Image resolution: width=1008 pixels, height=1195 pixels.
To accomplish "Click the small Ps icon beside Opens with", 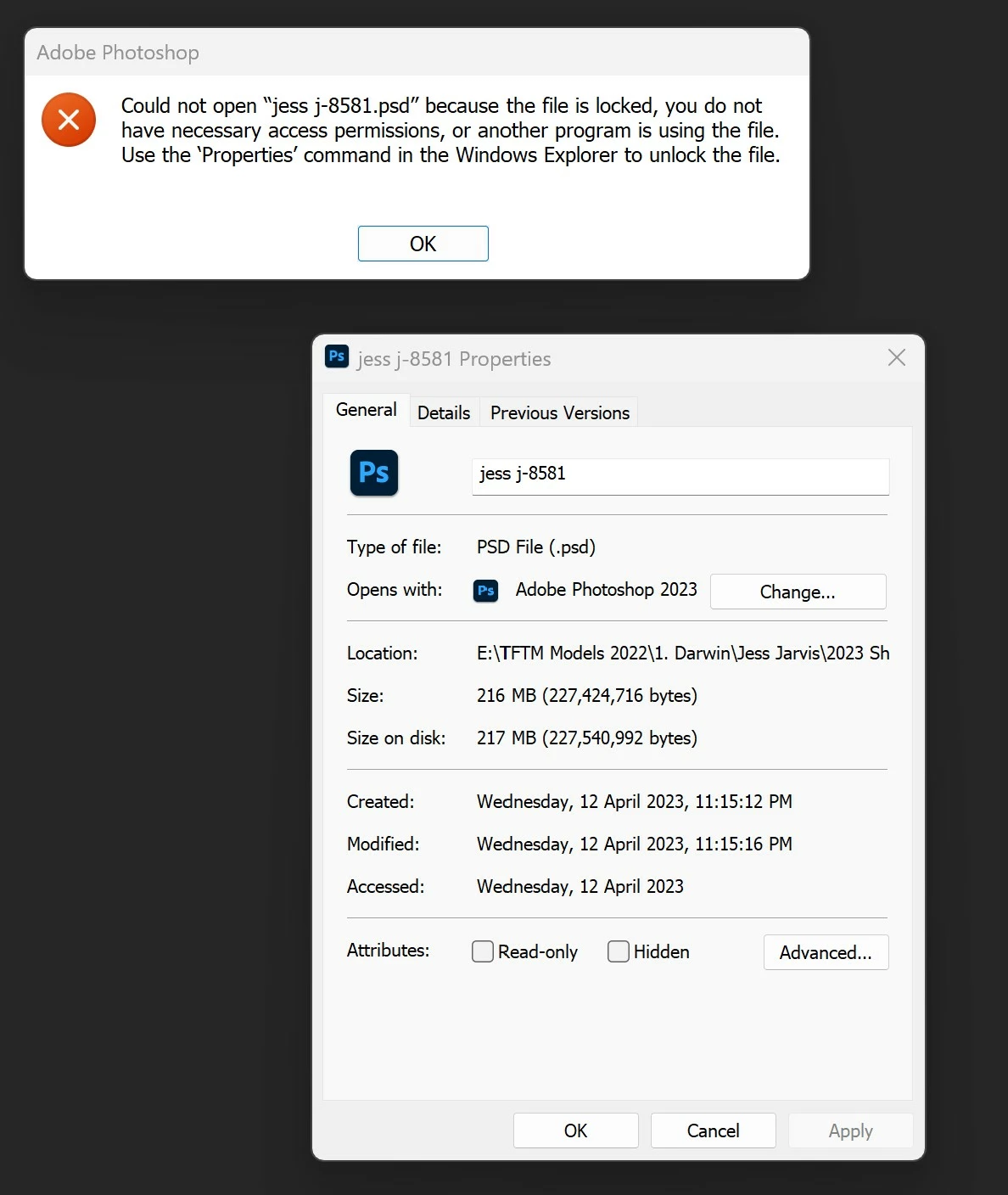I will click(x=486, y=591).
